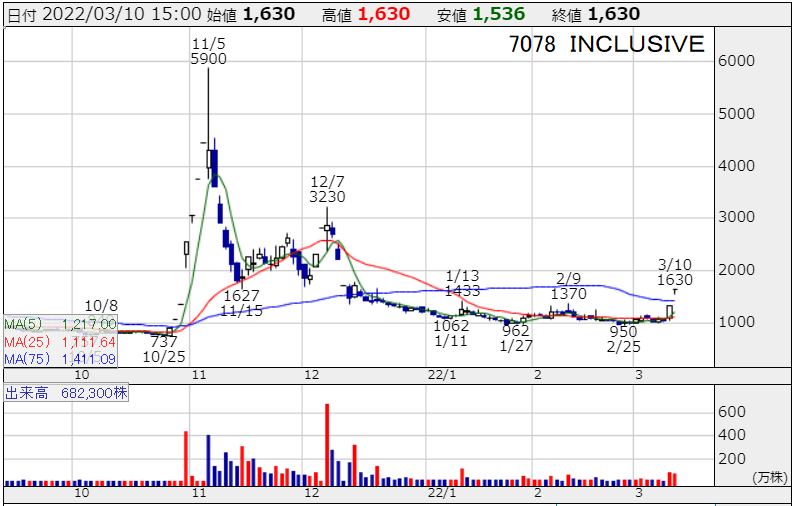Click the MA(75) moving average legend
This screenshot has width=794, height=506.
point(60,358)
